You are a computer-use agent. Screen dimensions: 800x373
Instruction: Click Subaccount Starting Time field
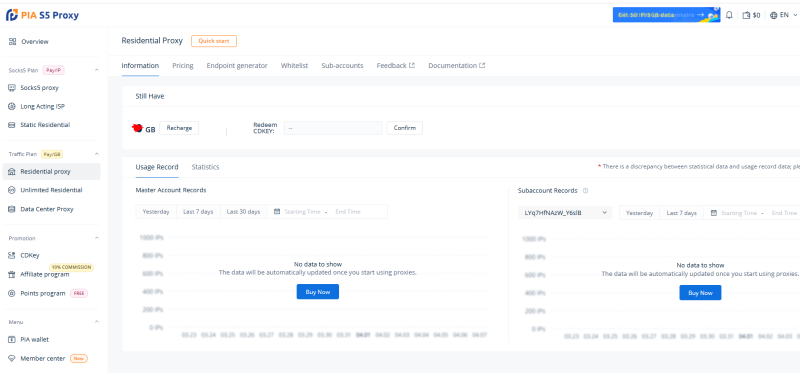pyautogui.click(x=739, y=213)
